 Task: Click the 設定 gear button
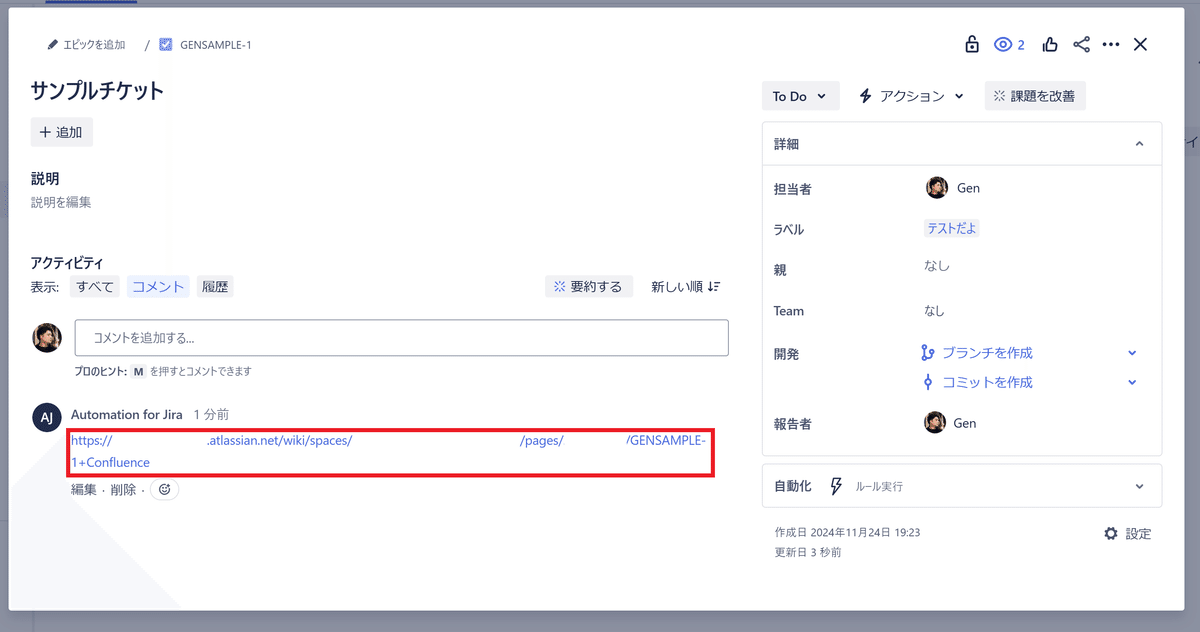coord(1127,534)
